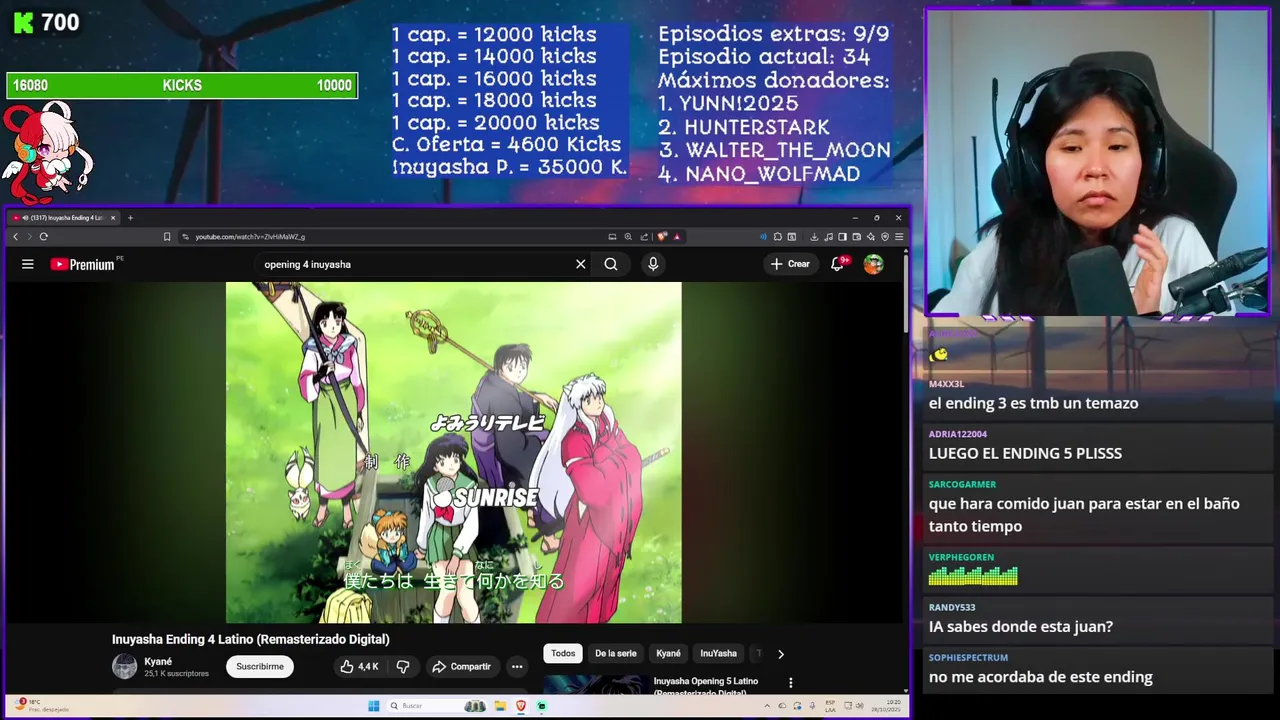
Task: Open the browser main hamburger menu
Action: [x=899, y=237]
